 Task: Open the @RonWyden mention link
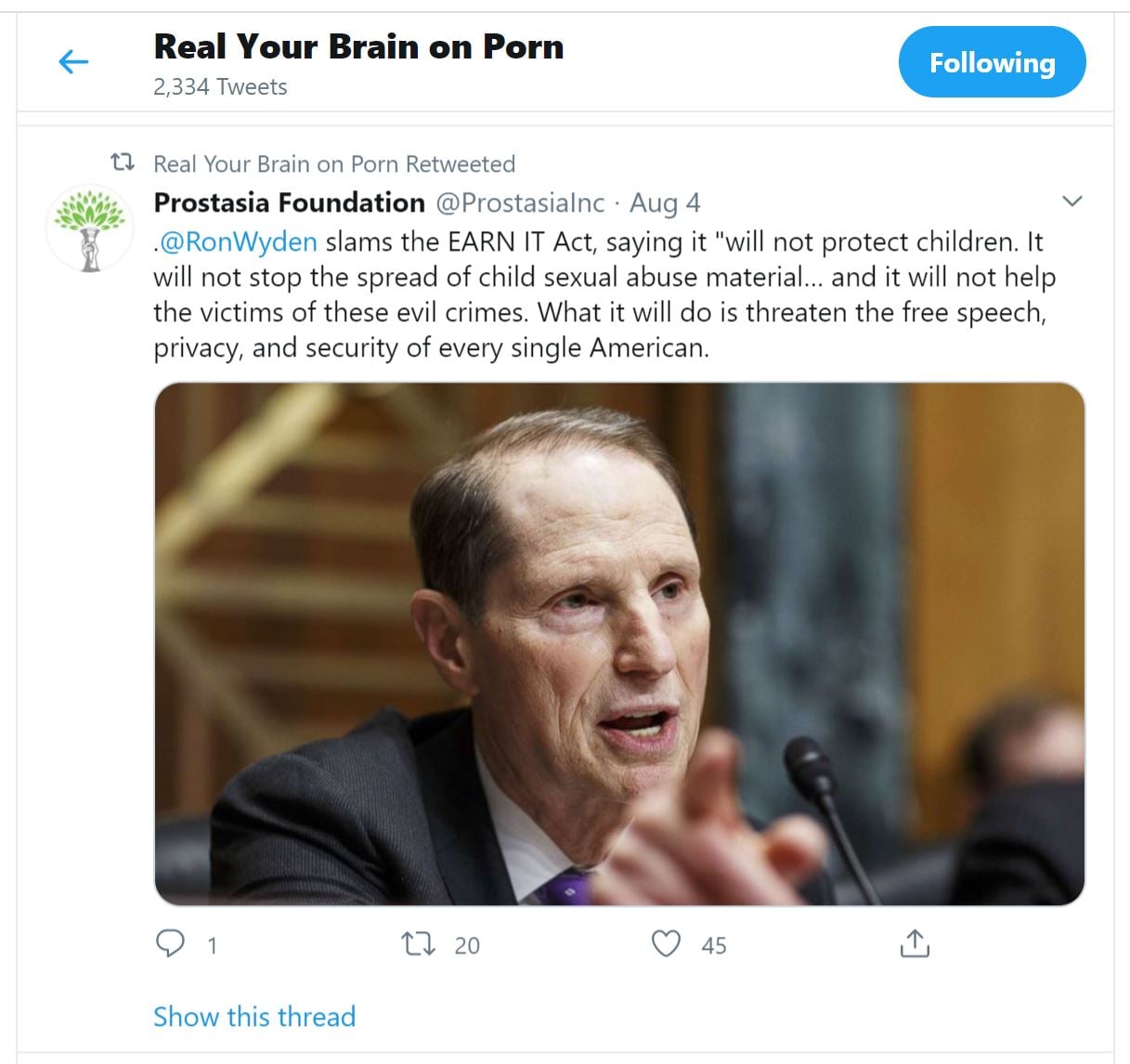click(239, 242)
